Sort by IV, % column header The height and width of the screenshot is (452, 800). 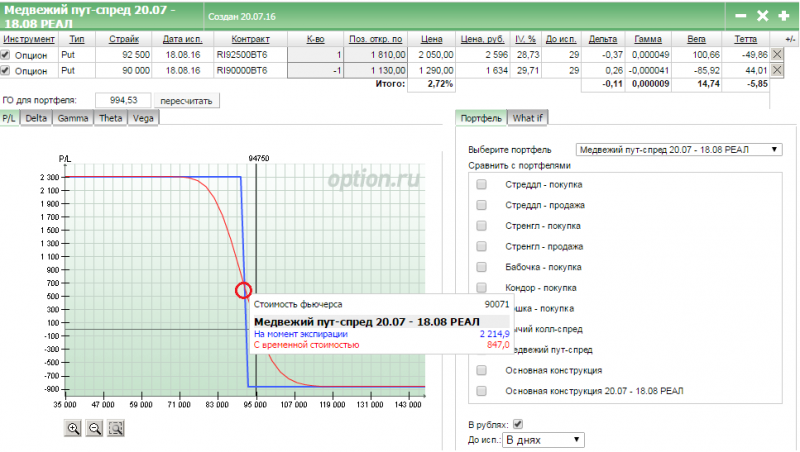pyautogui.click(x=526, y=39)
